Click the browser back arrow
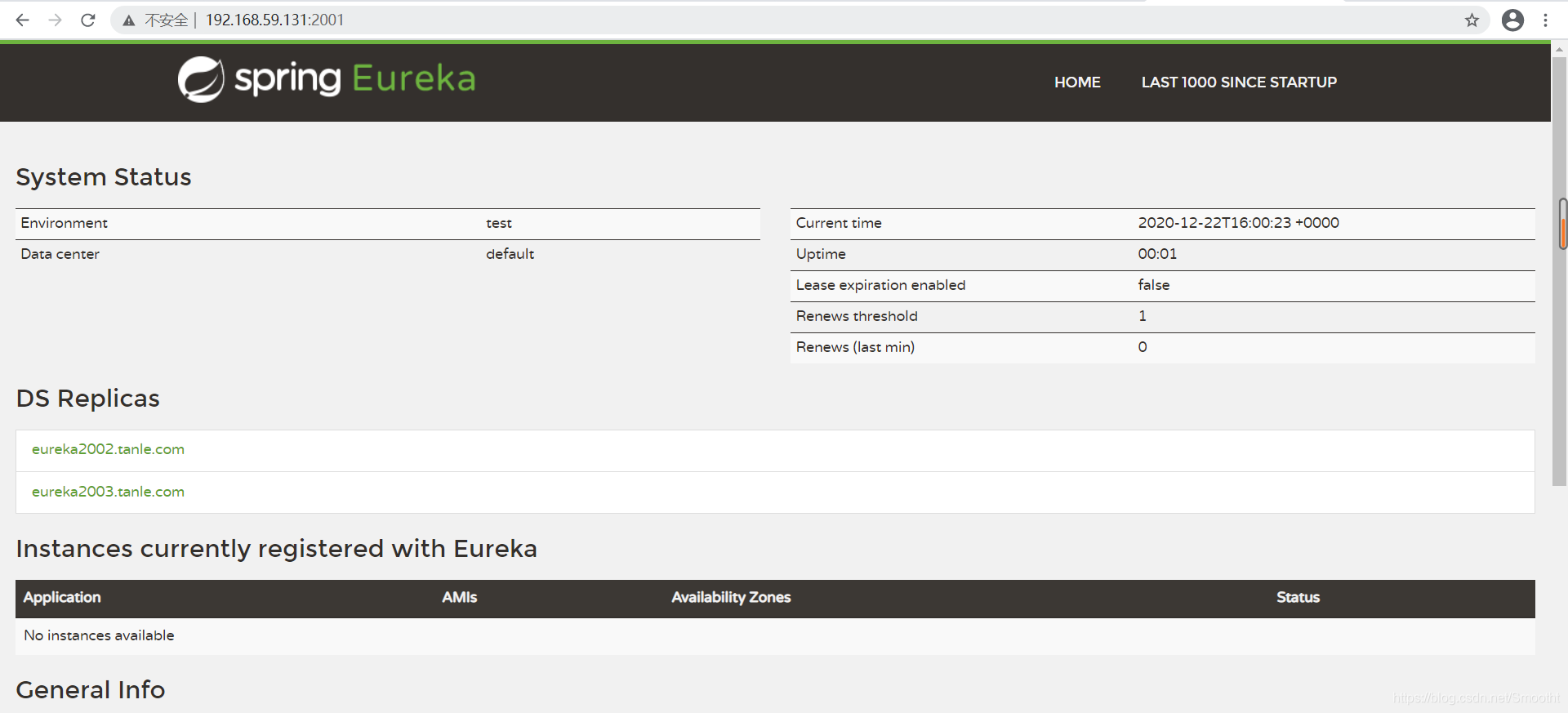The height and width of the screenshot is (713, 1568). 22,20
